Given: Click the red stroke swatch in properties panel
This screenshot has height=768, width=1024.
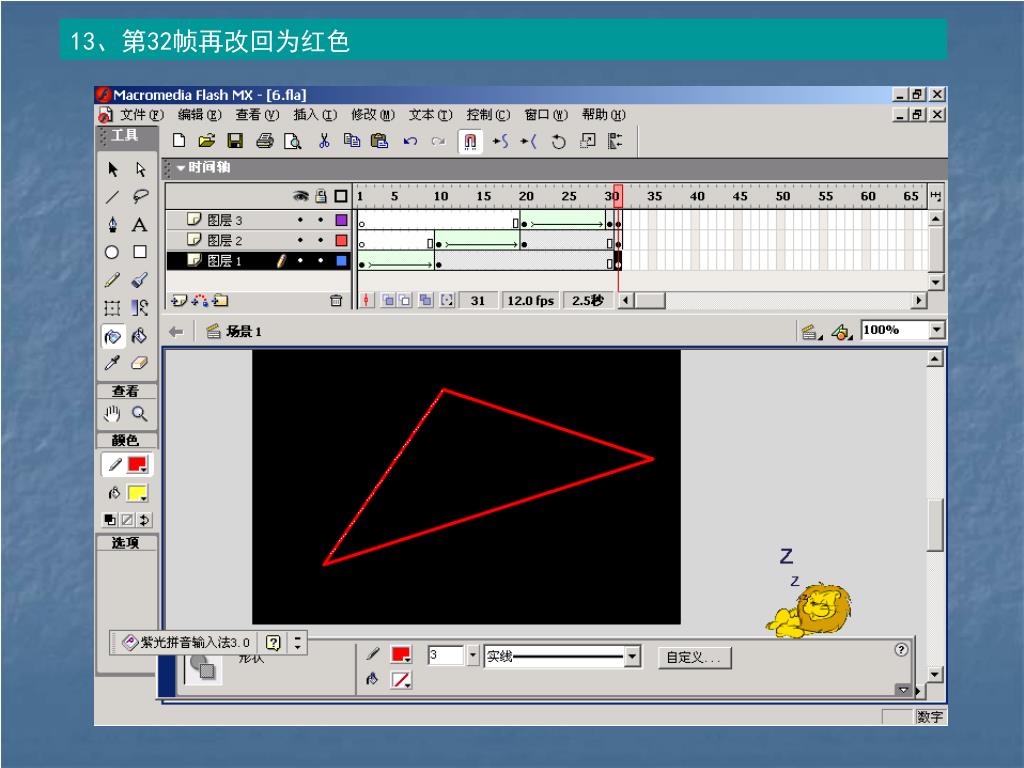Looking at the screenshot, I should [x=400, y=654].
